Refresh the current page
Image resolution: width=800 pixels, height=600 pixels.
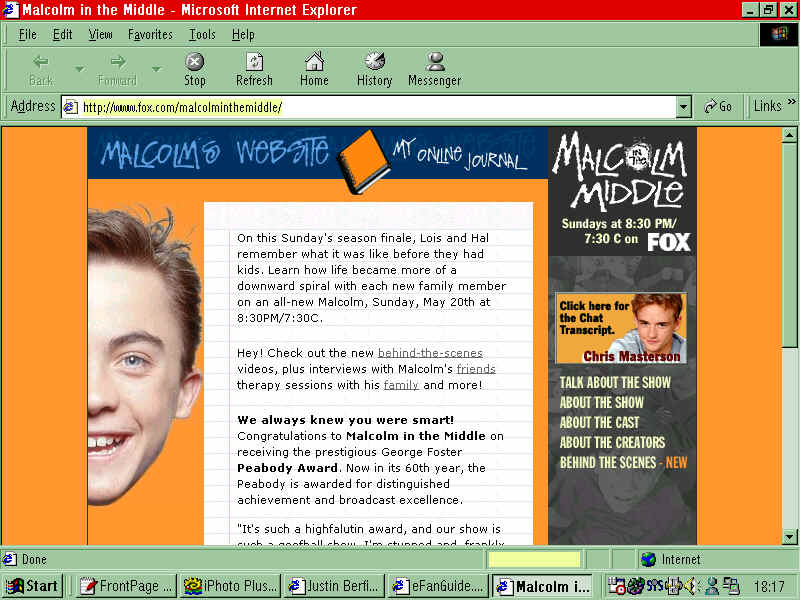(x=254, y=69)
